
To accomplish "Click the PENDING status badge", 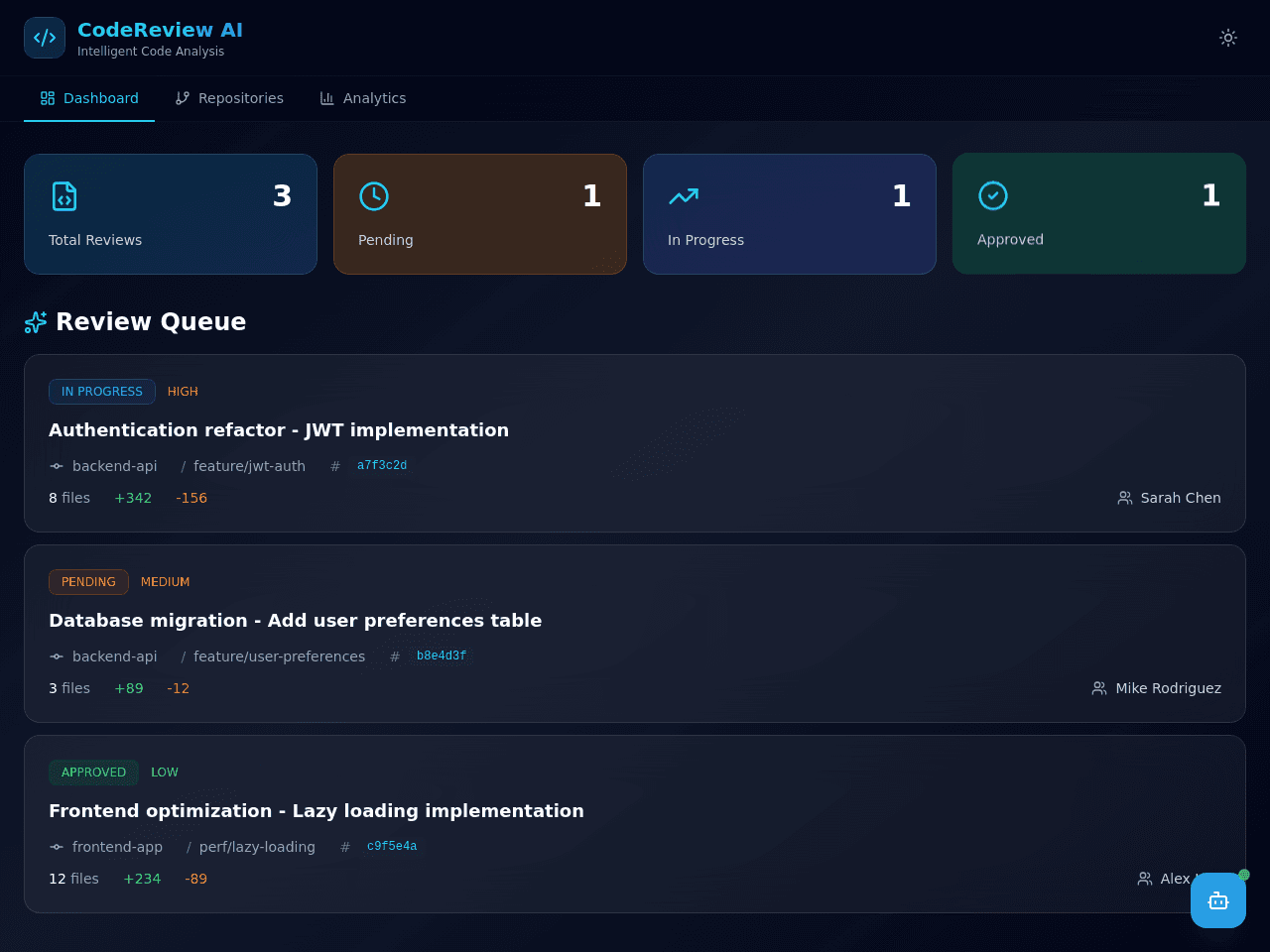I will 88,582.
